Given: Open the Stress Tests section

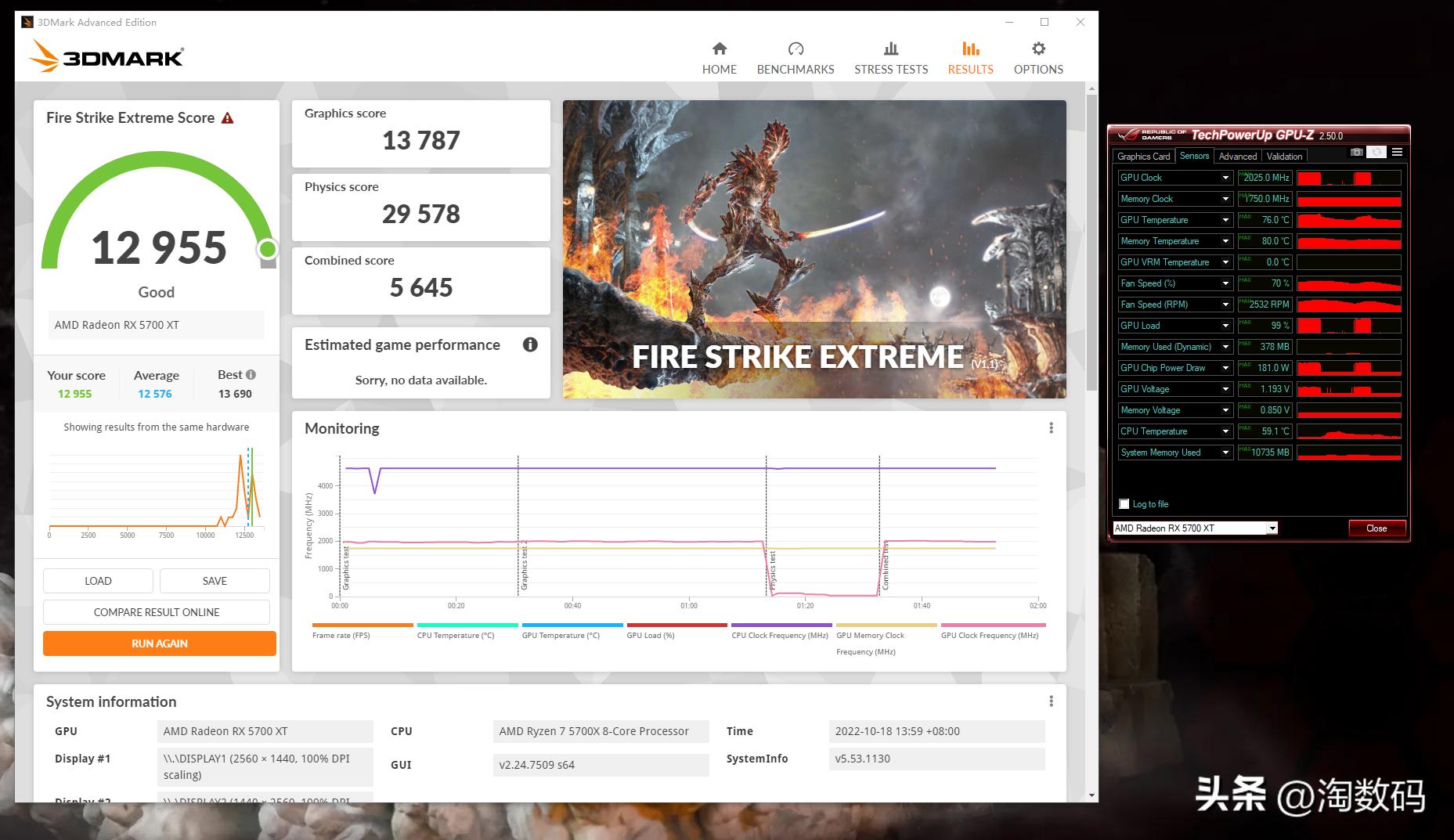Looking at the screenshot, I should tap(890, 56).
